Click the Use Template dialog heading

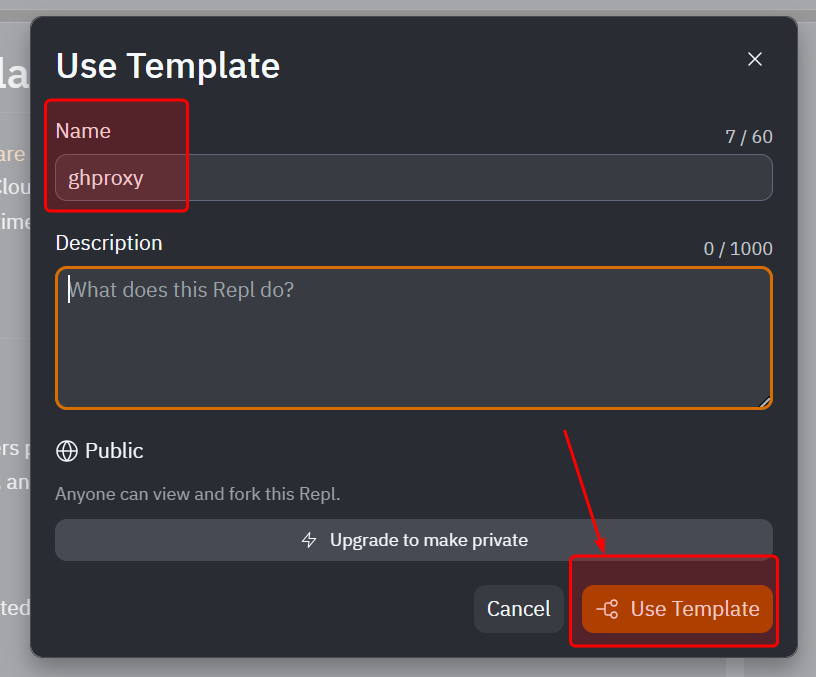(168, 66)
